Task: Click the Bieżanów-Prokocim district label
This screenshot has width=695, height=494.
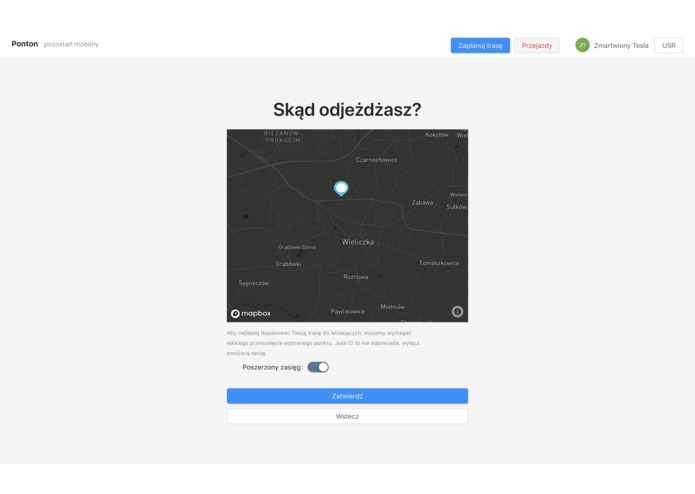Action: pos(283,136)
